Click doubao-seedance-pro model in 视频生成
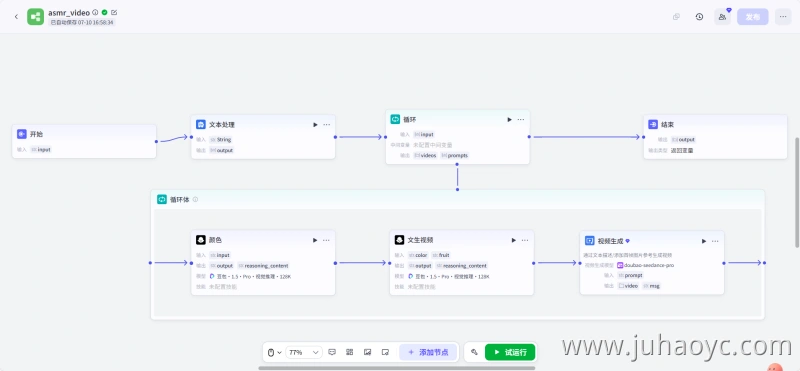Viewport: 800px width, 371px height. click(x=645, y=265)
